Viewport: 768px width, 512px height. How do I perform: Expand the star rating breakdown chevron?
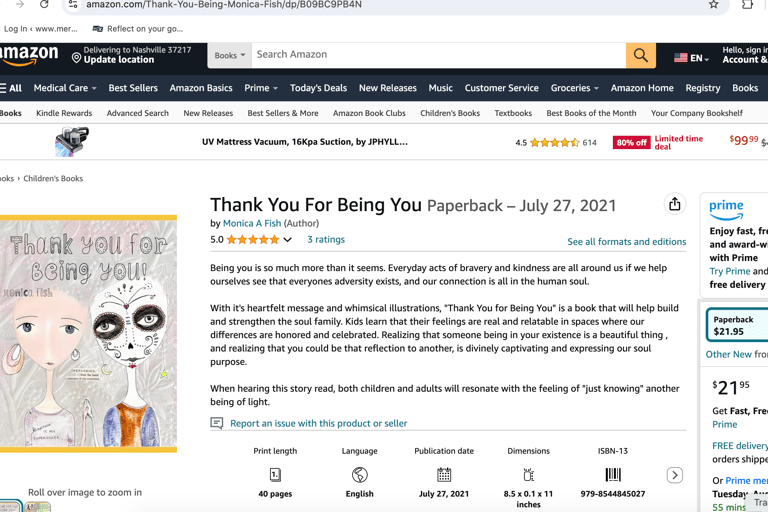[287, 240]
